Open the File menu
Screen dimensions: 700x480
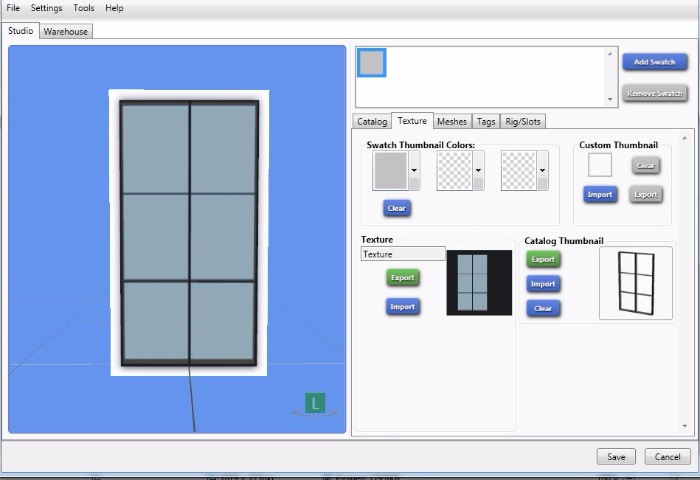click(13, 8)
